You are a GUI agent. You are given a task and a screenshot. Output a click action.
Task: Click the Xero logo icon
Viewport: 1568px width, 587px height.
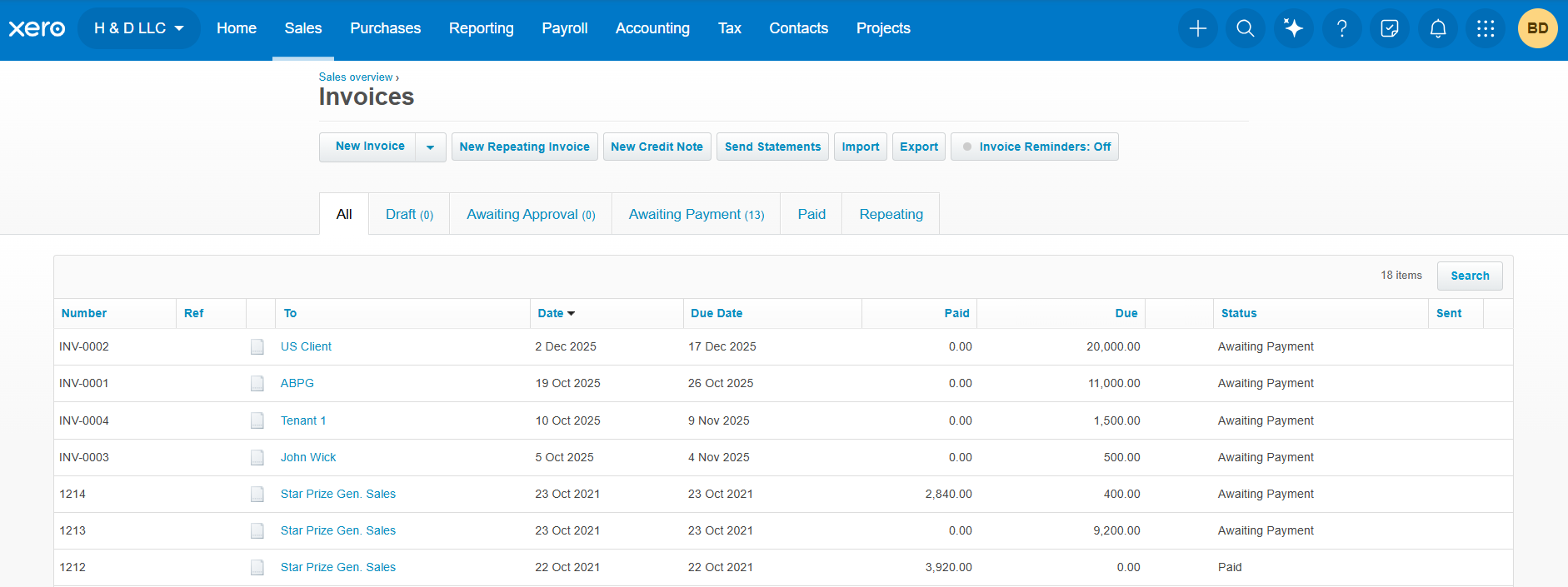(37, 28)
